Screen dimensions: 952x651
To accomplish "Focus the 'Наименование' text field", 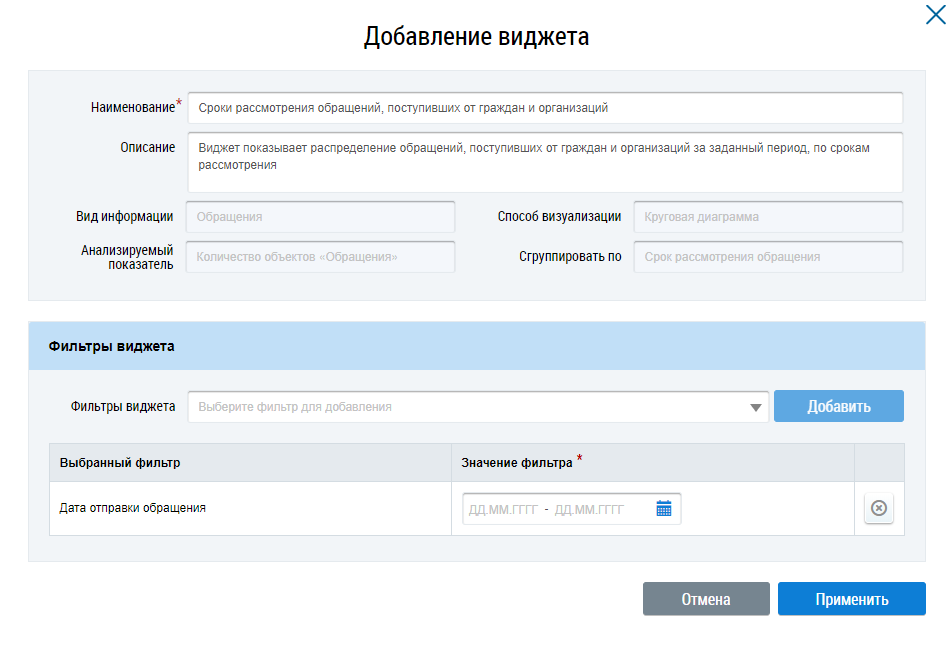I will click(544, 108).
